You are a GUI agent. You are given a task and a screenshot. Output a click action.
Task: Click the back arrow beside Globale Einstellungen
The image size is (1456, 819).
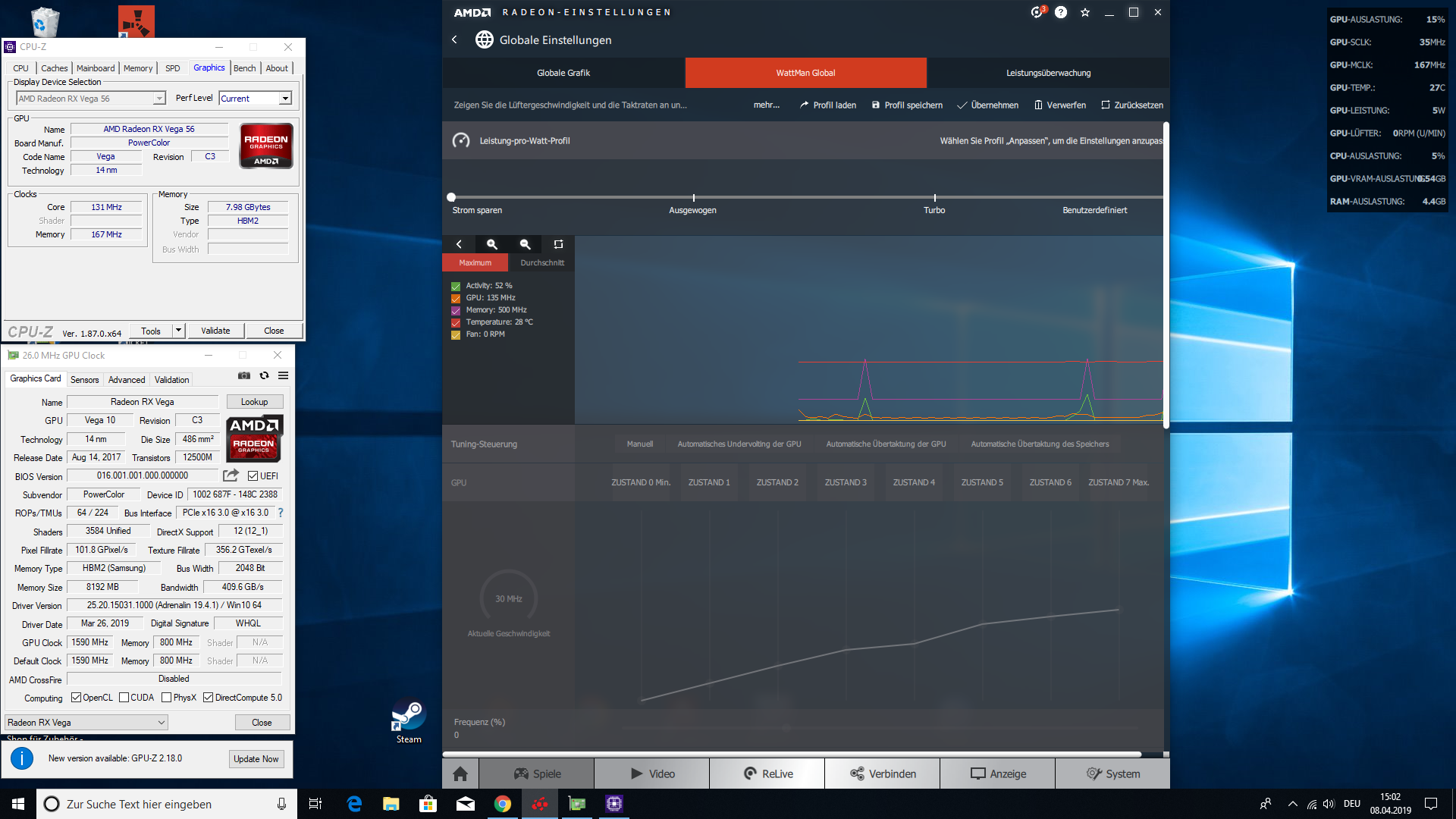454,39
